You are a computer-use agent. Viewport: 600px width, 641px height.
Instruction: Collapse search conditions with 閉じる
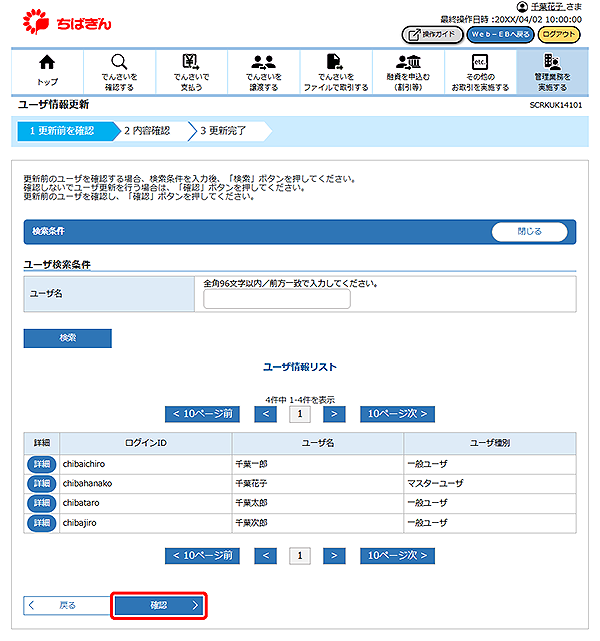coord(529,231)
